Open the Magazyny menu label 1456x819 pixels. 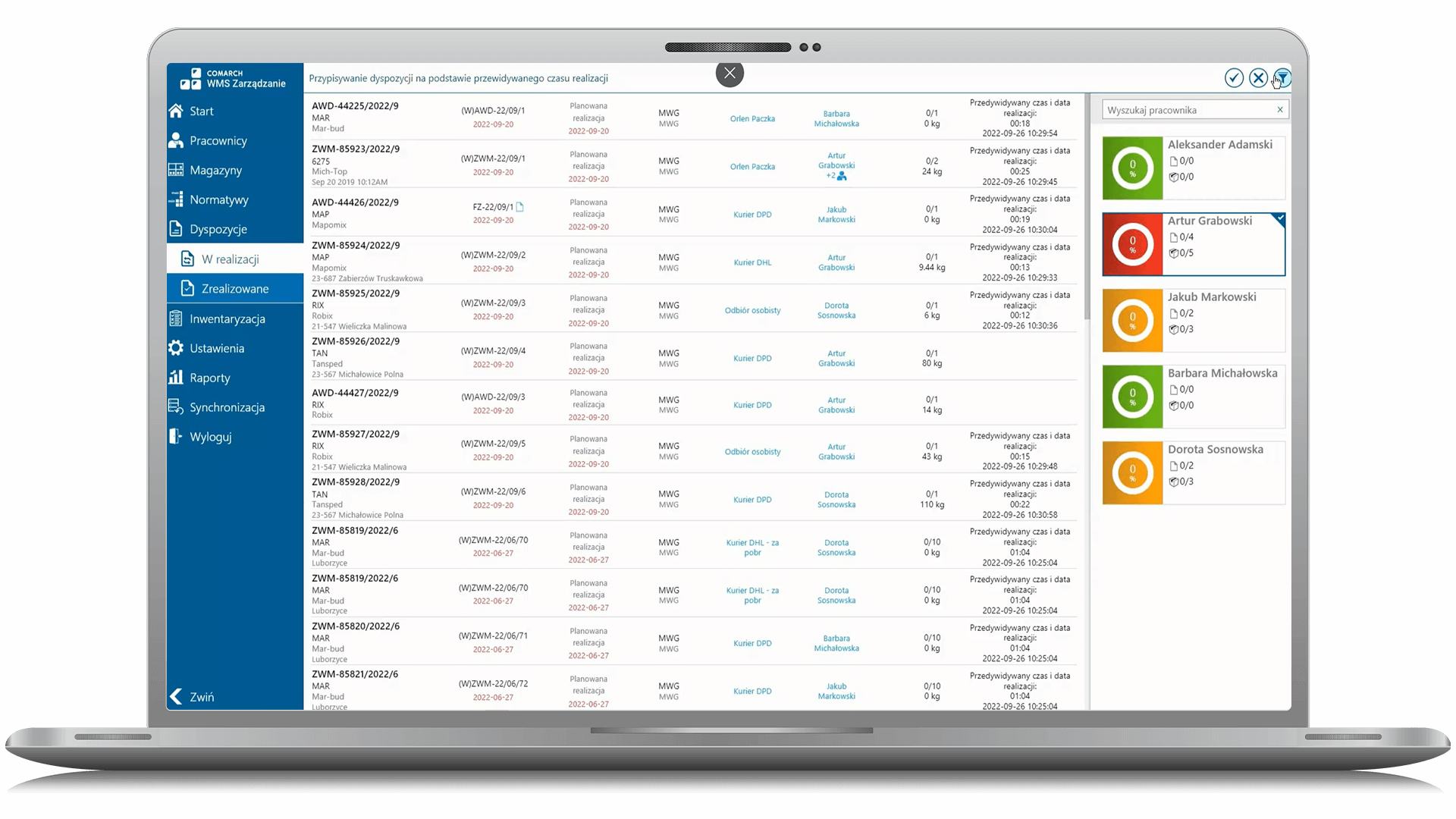(x=216, y=170)
